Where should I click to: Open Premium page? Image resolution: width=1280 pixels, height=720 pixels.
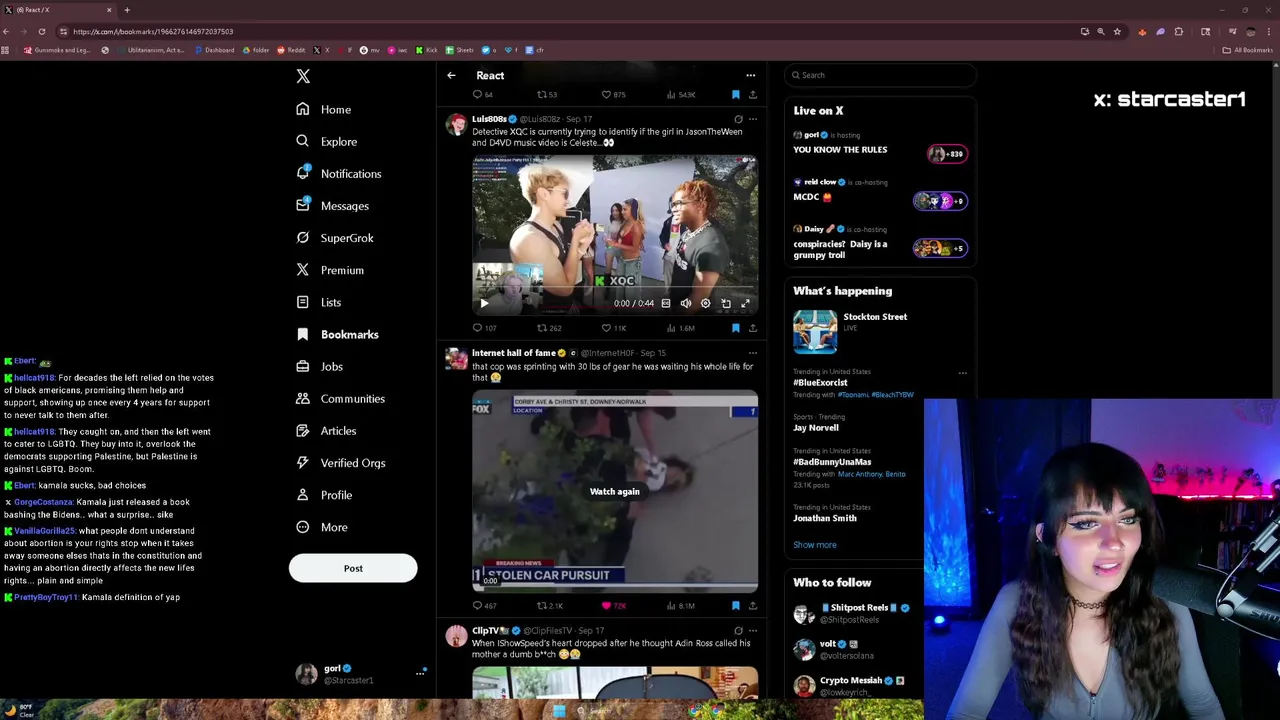click(x=330, y=270)
